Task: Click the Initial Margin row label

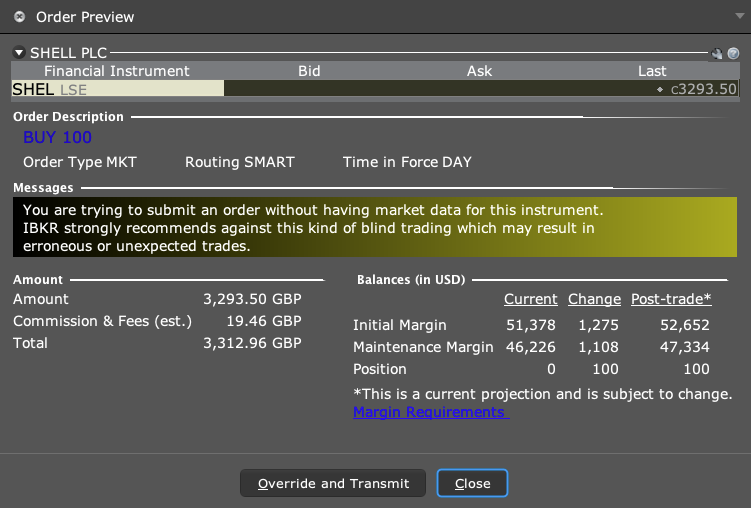Action: tap(400, 325)
